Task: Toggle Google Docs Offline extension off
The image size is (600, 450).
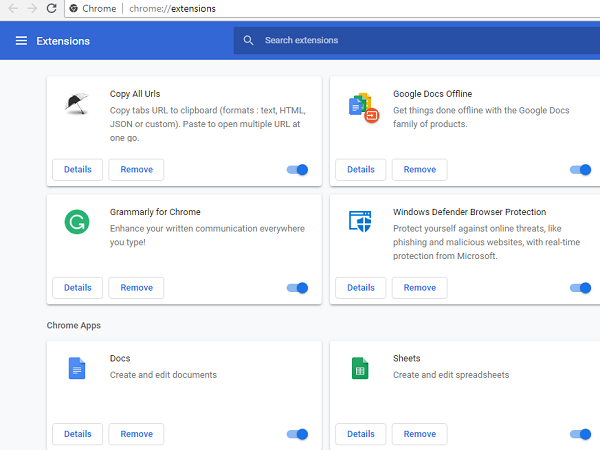Action: [580, 170]
